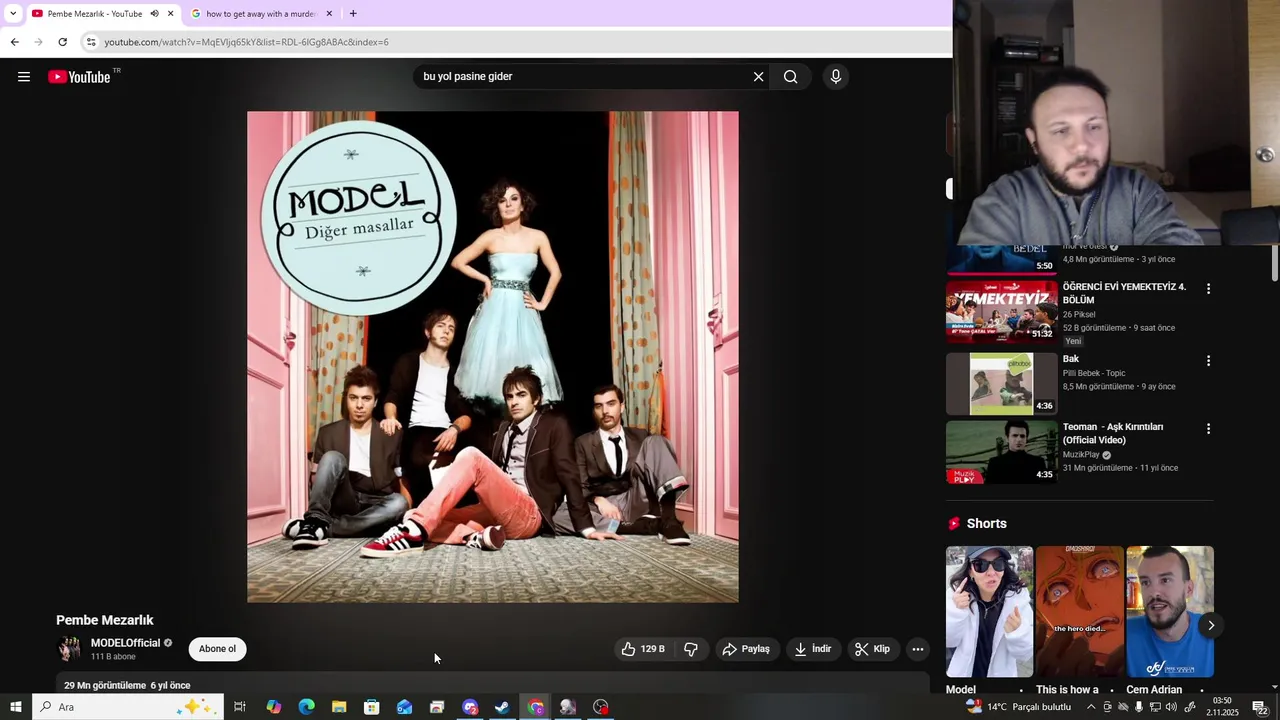Open File Explorer from taskbar
Viewport: 1280px width, 720px height.
[x=339, y=707]
